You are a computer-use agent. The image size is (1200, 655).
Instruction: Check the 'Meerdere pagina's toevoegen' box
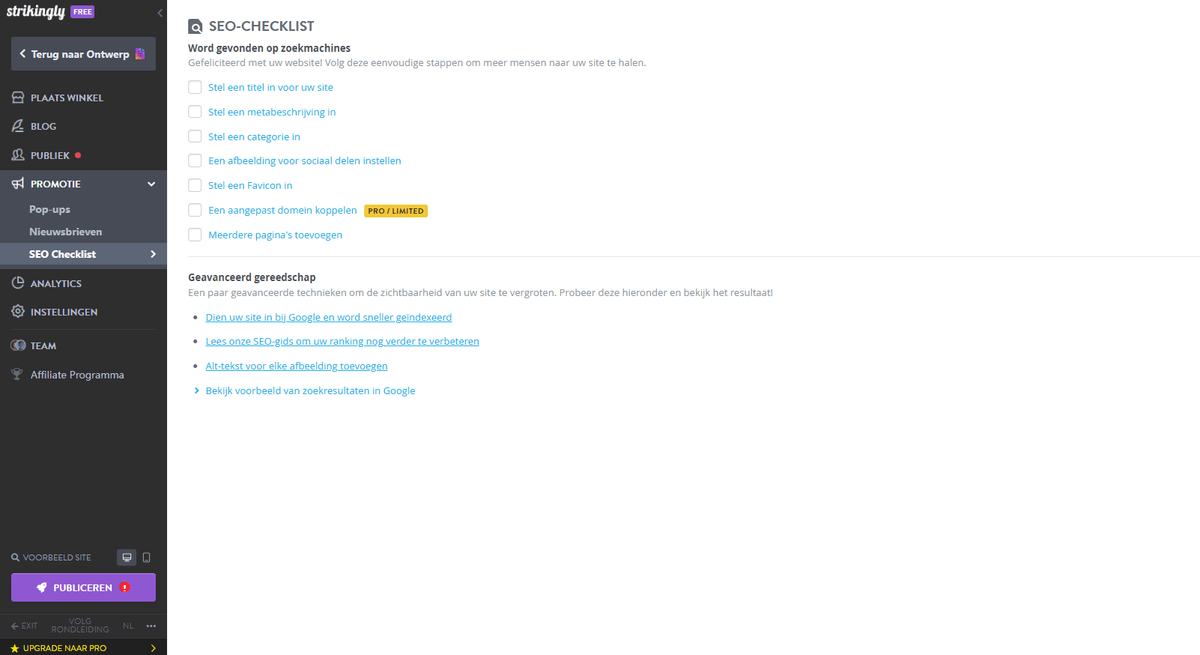point(194,234)
